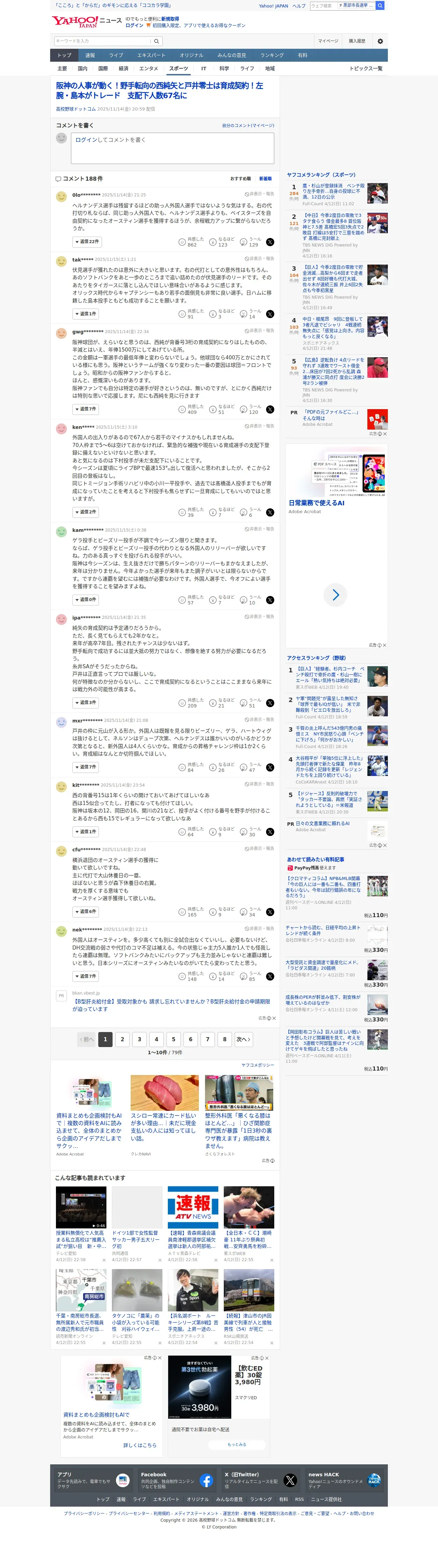Share ipa's comment on X
This screenshot has height=1568, width=438.
[270, 703]
